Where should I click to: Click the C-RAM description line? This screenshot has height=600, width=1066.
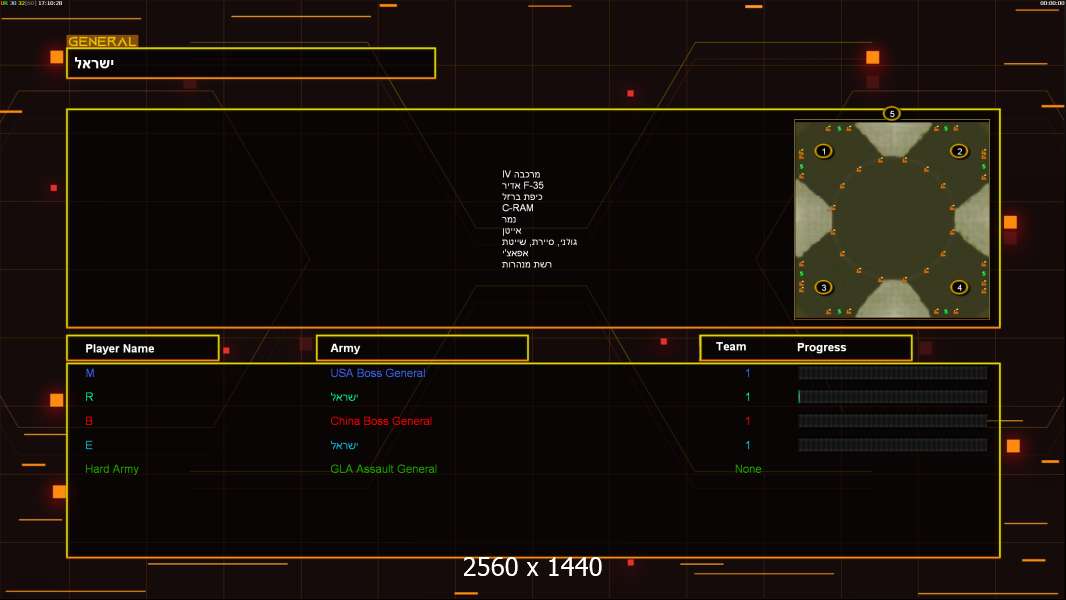click(517, 208)
